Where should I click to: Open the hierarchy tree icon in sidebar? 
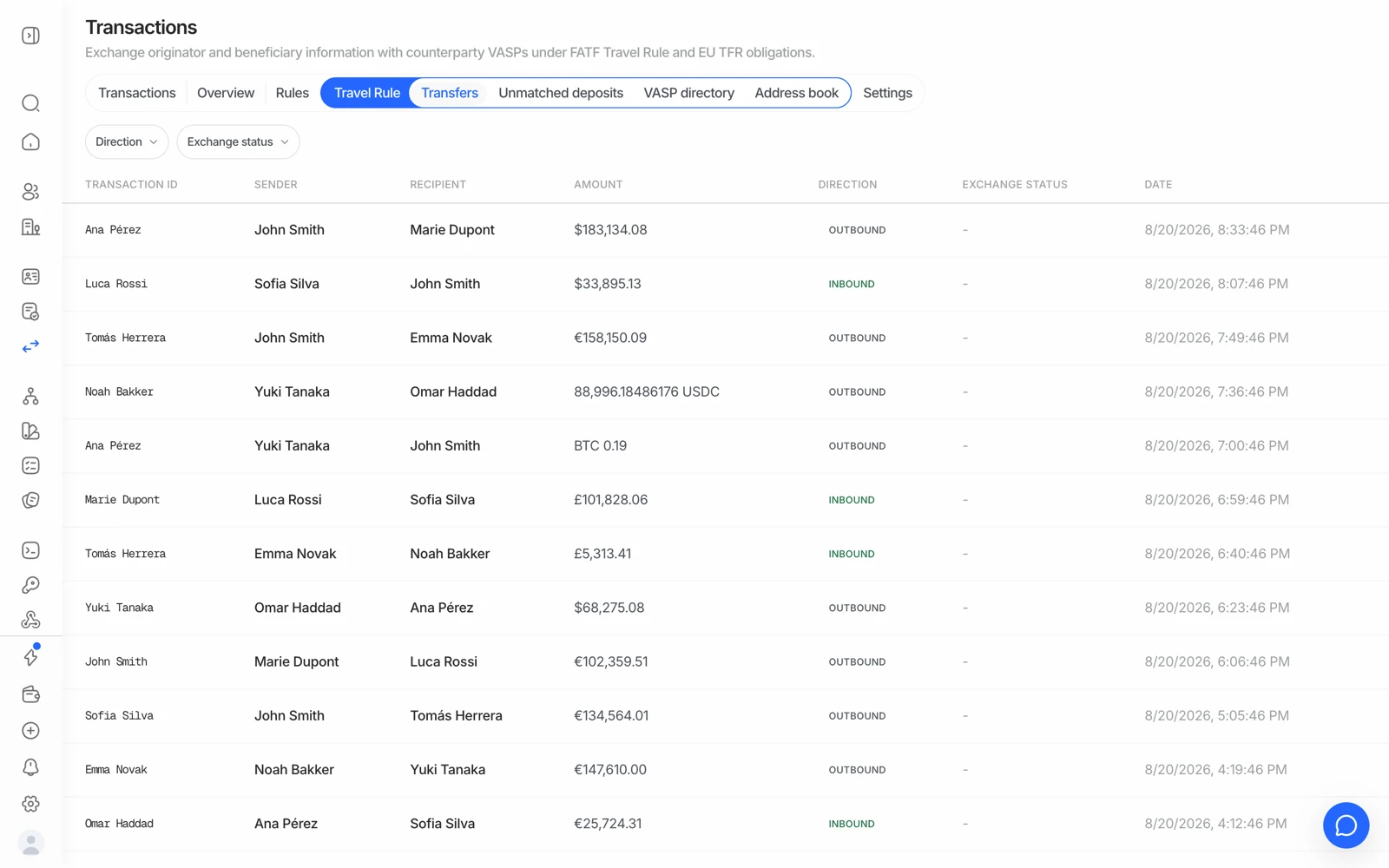30,397
